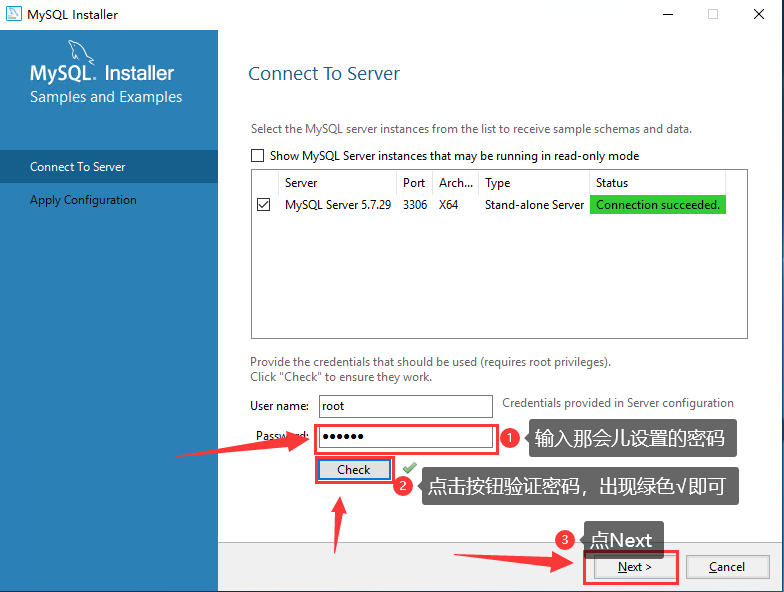This screenshot has height=592, width=784.
Task: Click the Status column header
Action: [658, 183]
